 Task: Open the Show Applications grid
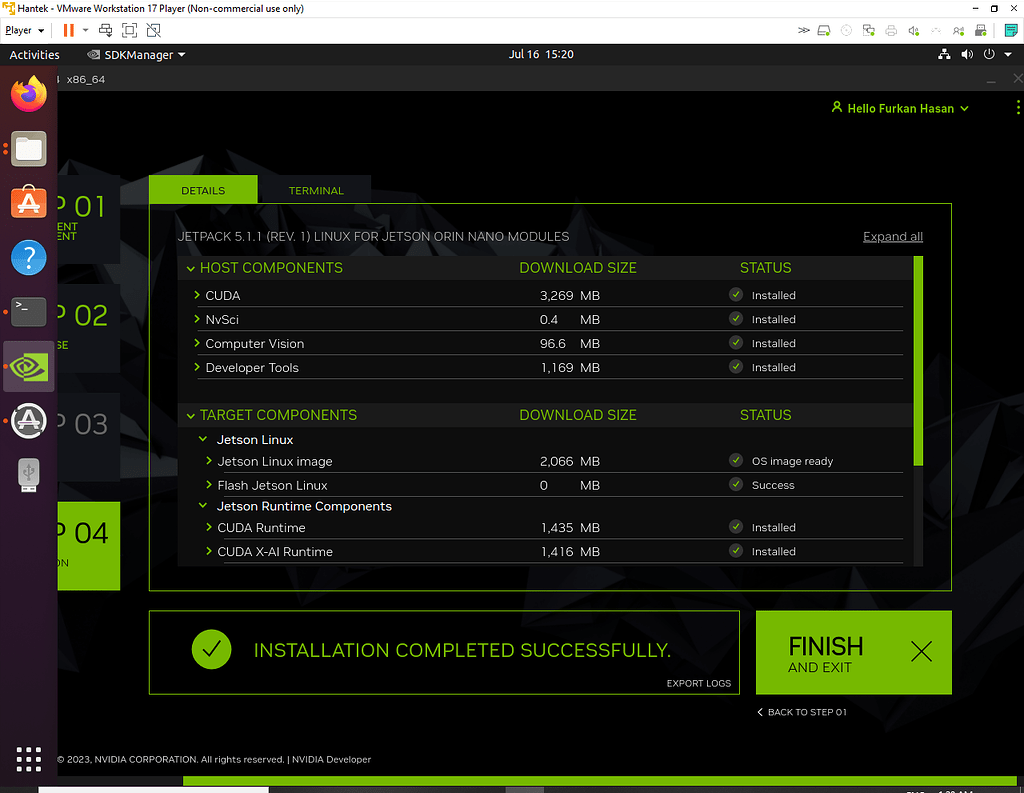tap(28, 759)
